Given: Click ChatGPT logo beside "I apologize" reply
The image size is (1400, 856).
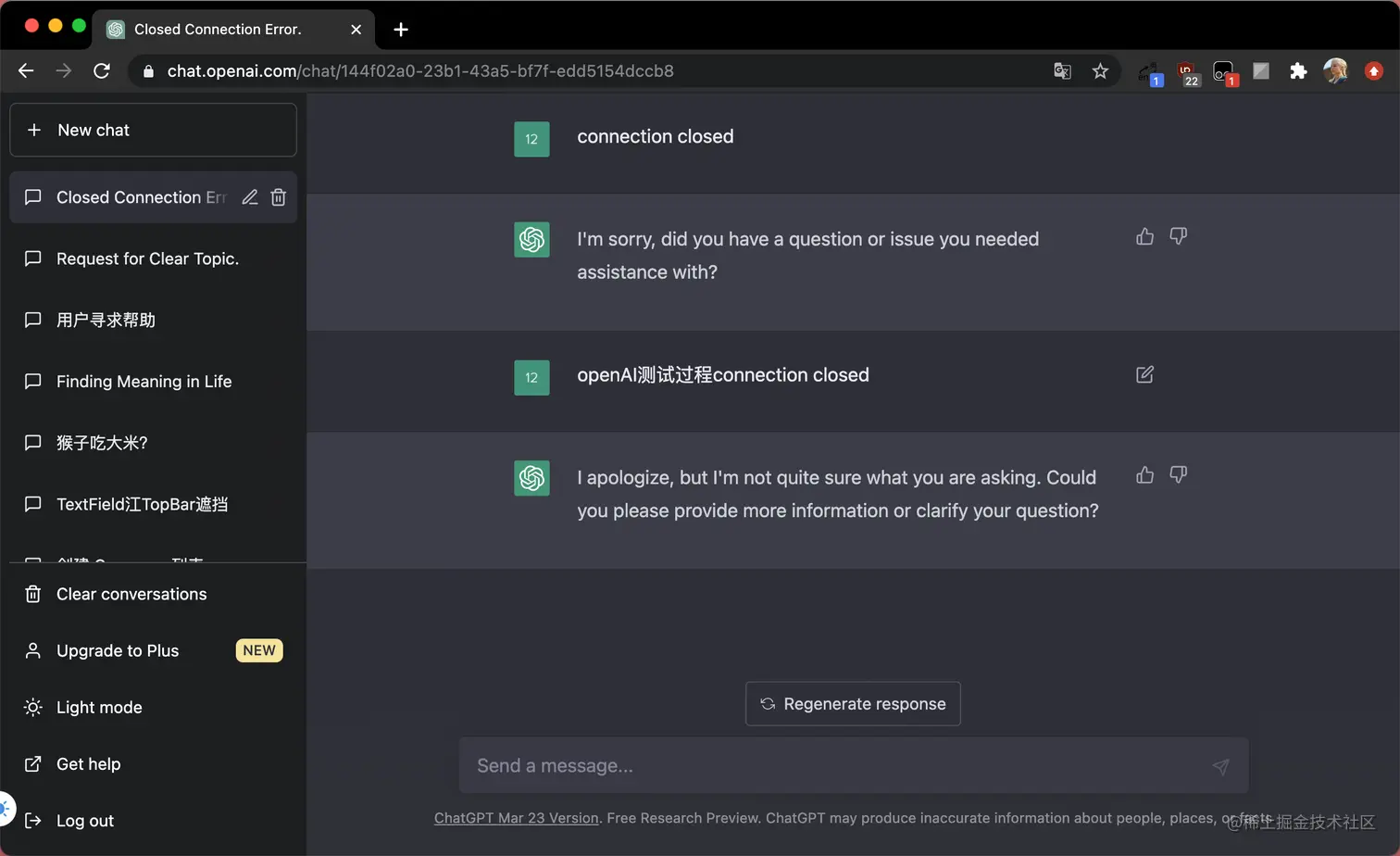Looking at the screenshot, I should coord(531,478).
